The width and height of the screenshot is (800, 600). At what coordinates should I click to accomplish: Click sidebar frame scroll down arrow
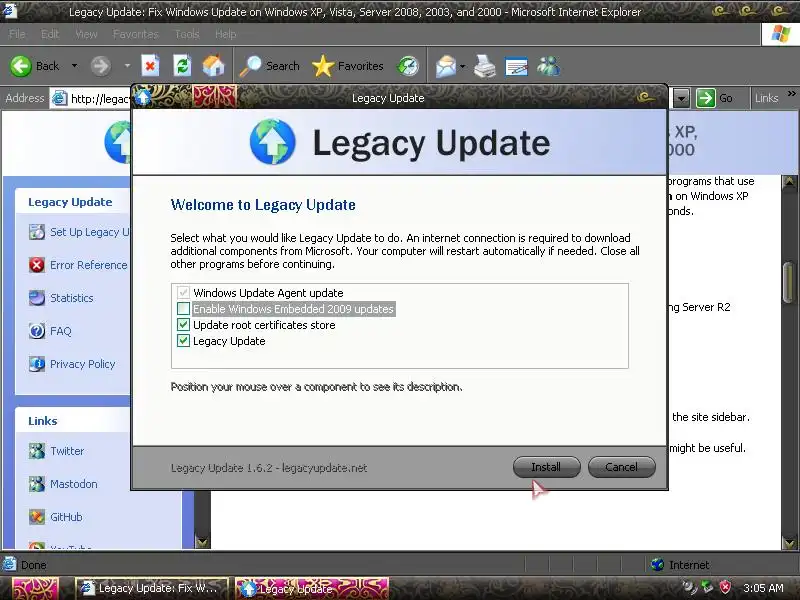point(203,542)
